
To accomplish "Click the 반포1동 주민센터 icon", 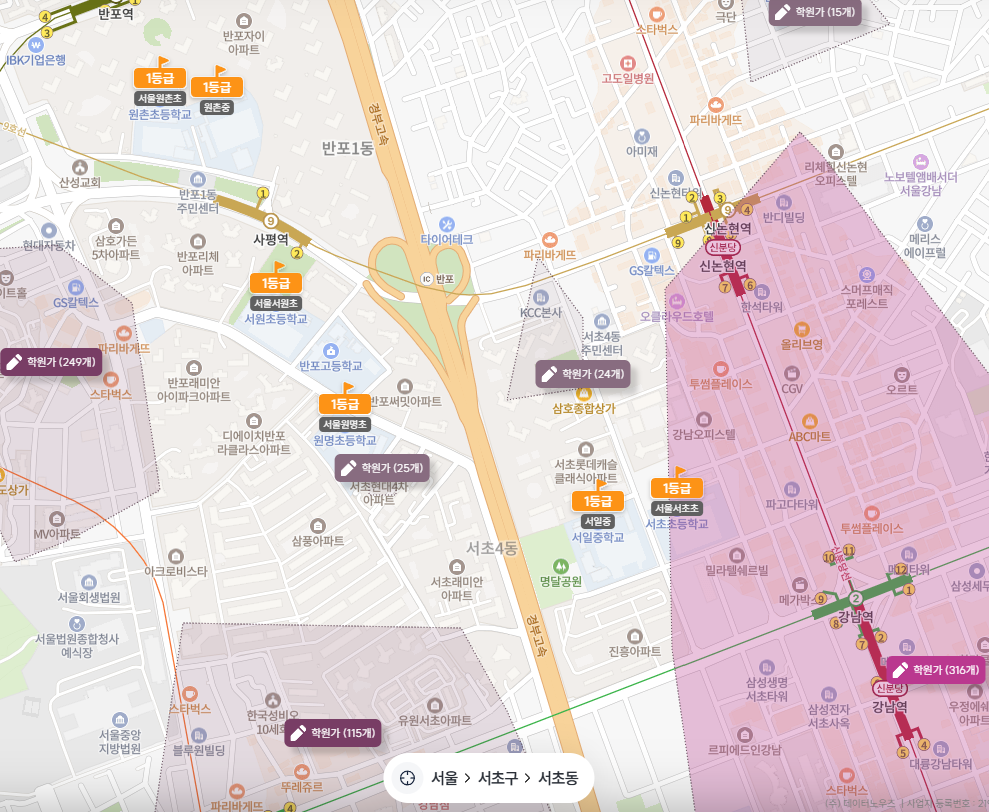I will [x=197, y=180].
